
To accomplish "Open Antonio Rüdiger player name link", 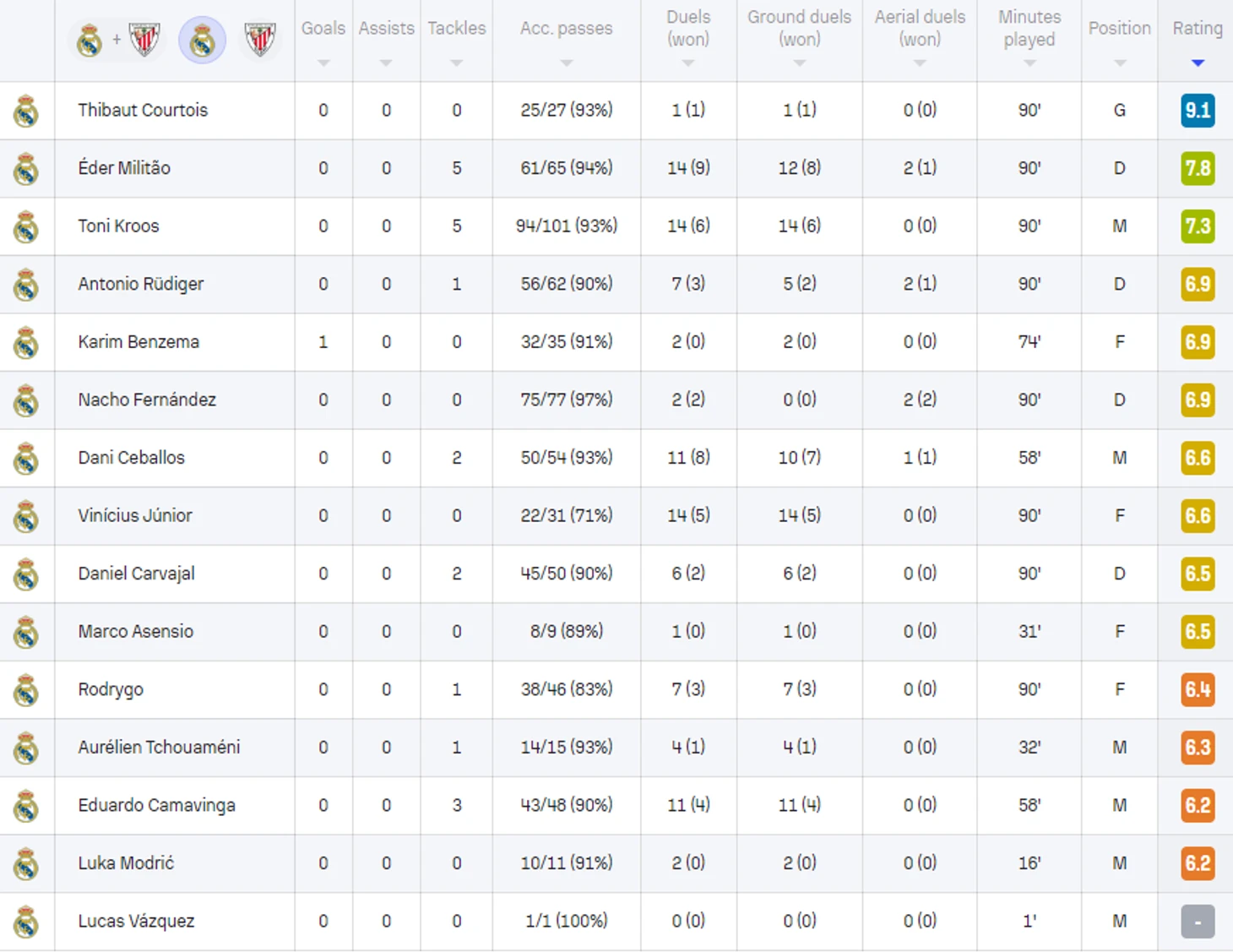I will coord(141,284).
